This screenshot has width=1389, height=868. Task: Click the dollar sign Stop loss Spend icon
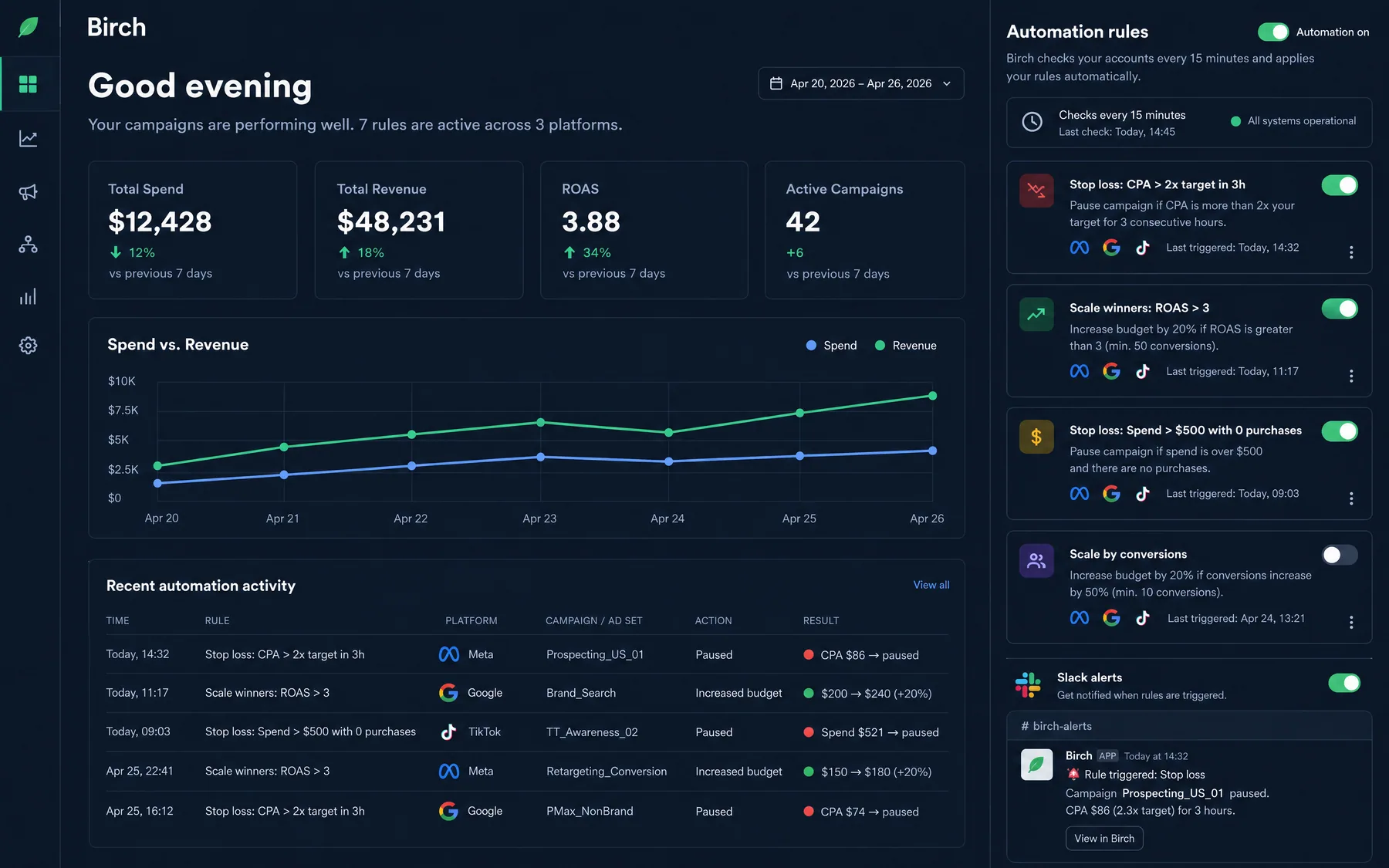point(1036,437)
